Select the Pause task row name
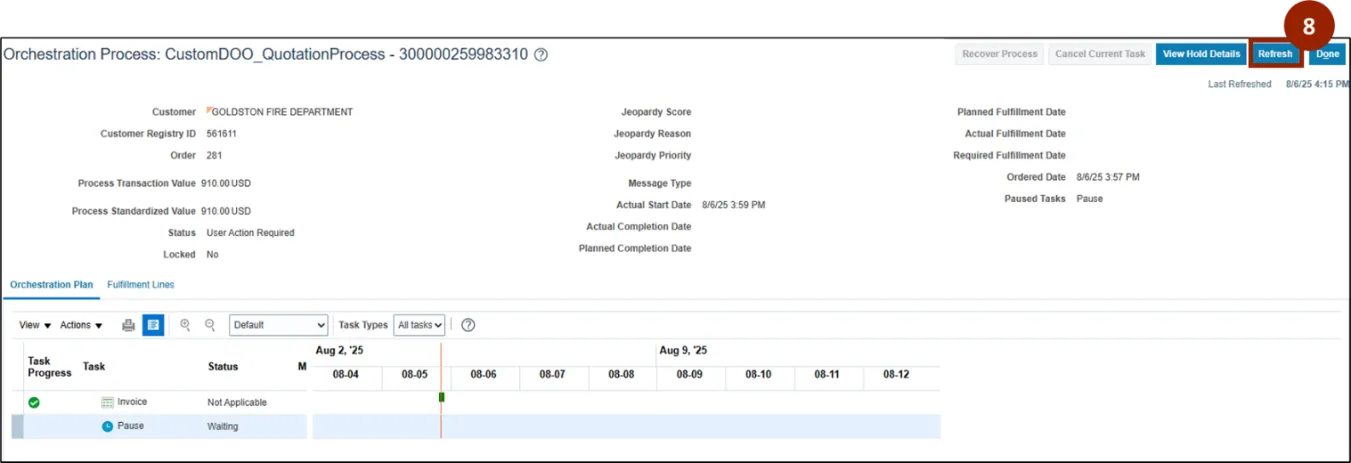The image size is (1351, 463). [131, 426]
